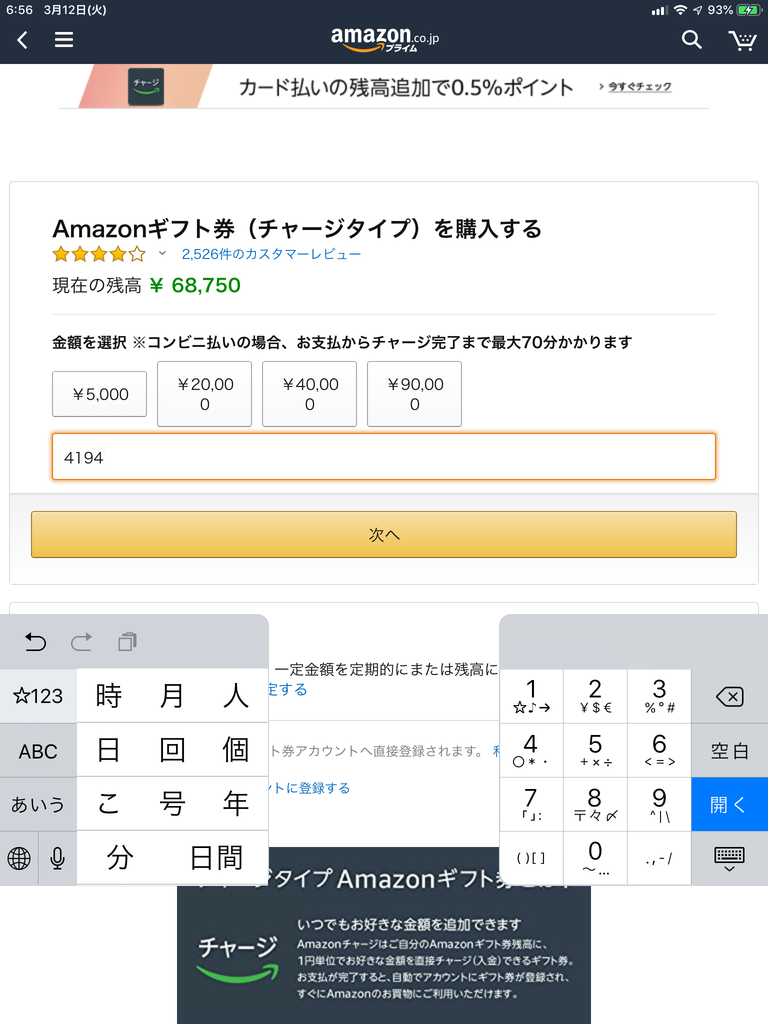This screenshot has height=1024, width=768.
Task: Tap the blue 開く key
Action: point(729,805)
